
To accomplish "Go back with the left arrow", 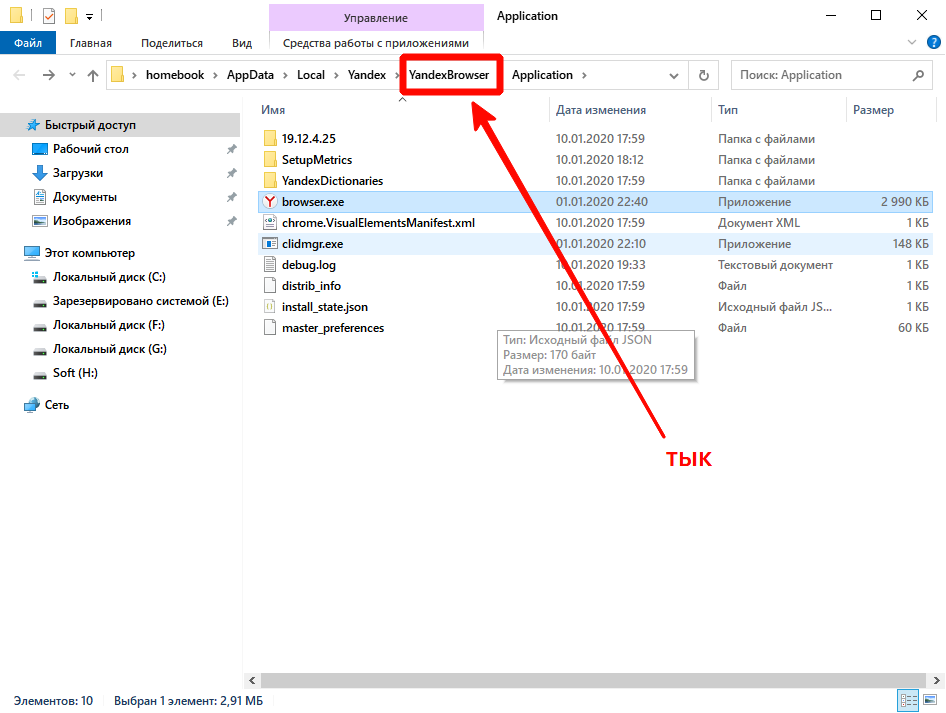I will (19, 75).
